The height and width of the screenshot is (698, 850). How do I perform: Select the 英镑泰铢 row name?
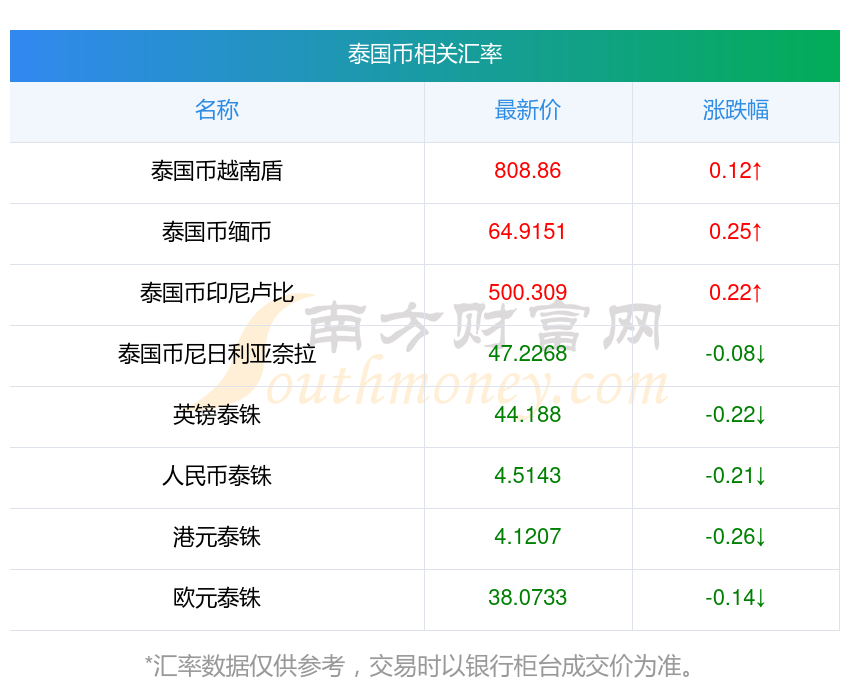pos(217,415)
